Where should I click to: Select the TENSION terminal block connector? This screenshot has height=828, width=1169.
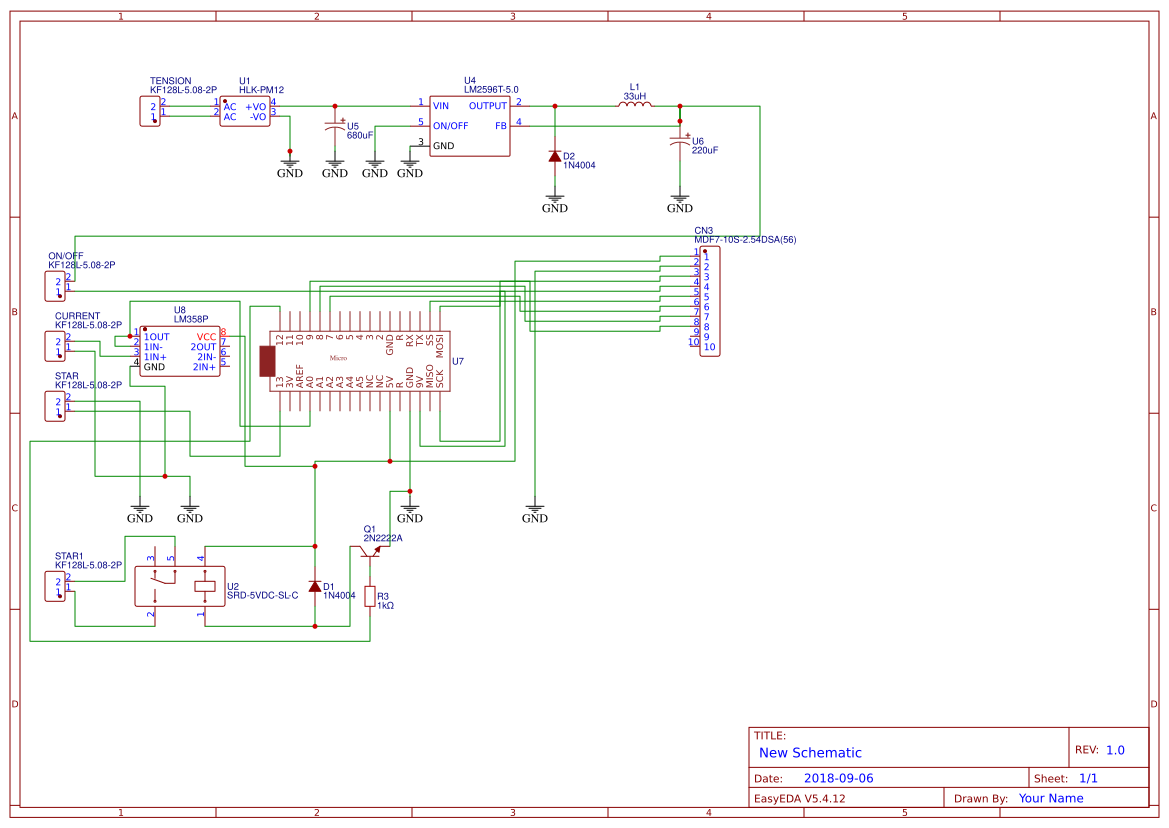pos(150,112)
